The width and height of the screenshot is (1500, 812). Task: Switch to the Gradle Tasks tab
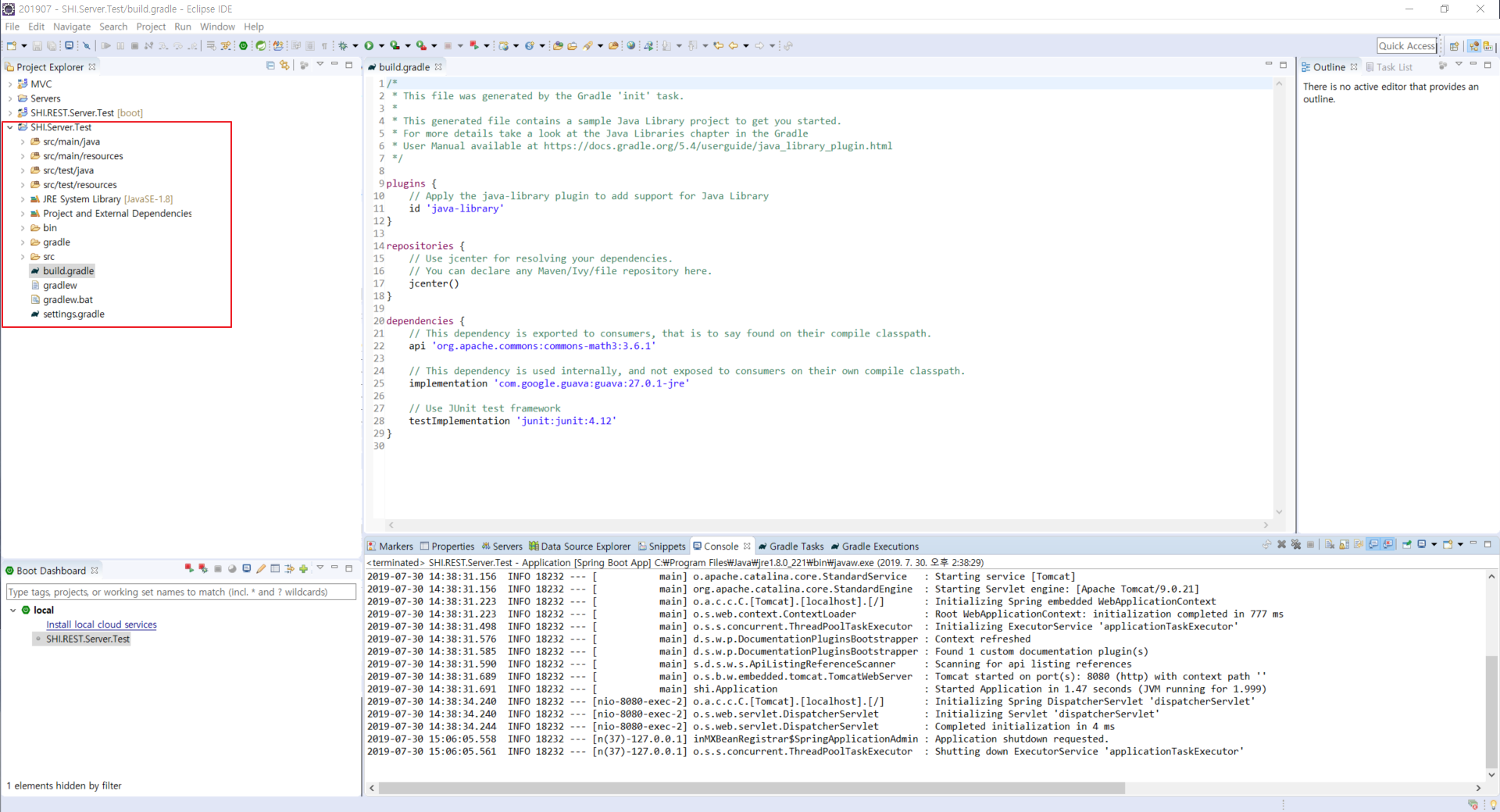pos(791,547)
